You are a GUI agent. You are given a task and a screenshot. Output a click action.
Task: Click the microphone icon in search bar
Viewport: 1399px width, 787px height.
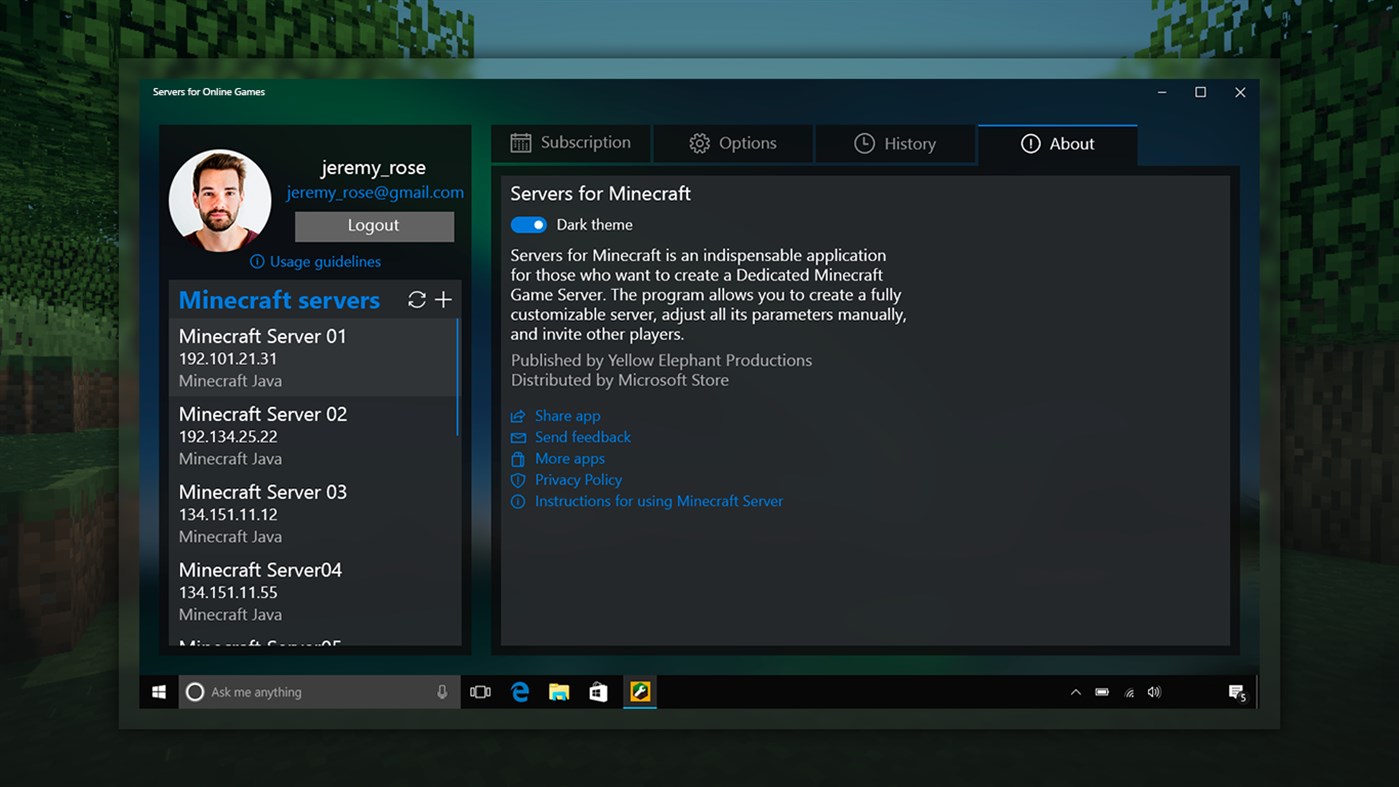[x=442, y=691]
